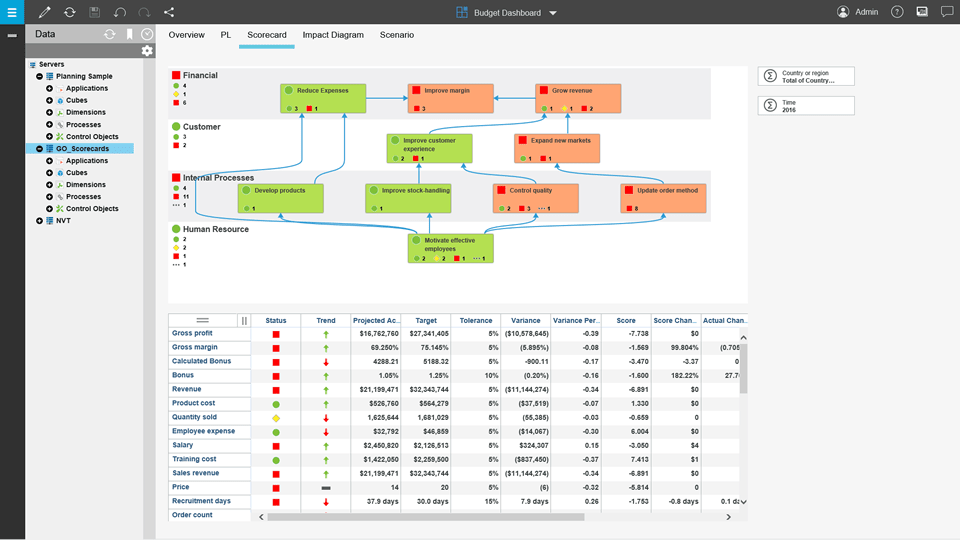Click the undo arrow icon
Viewport: 960px width, 540px height.
(120, 12)
